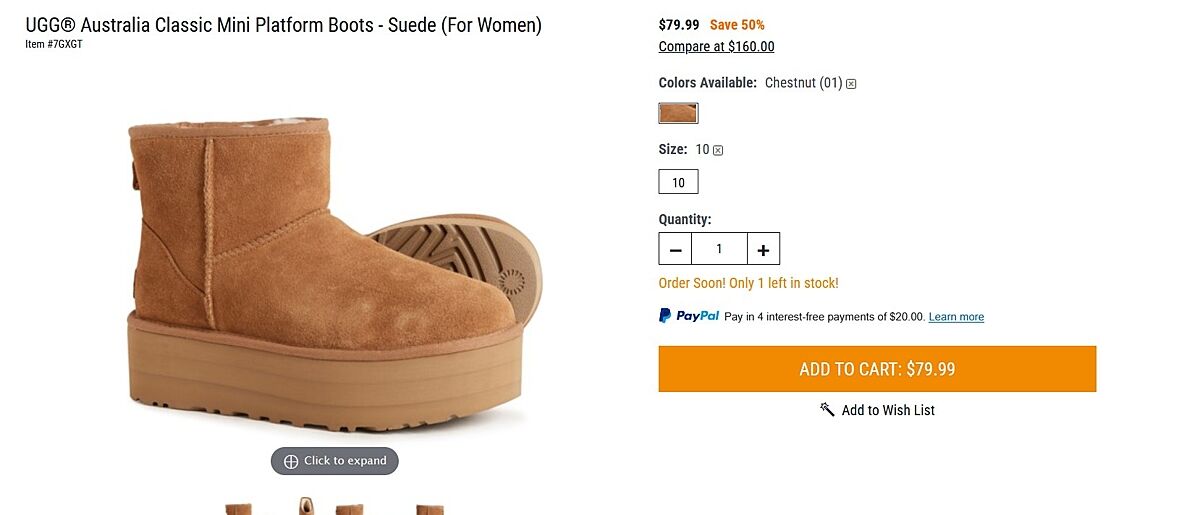This screenshot has width=1200, height=515.
Task: Remove the Chestnut color selection via x icon
Action: (851, 84)
